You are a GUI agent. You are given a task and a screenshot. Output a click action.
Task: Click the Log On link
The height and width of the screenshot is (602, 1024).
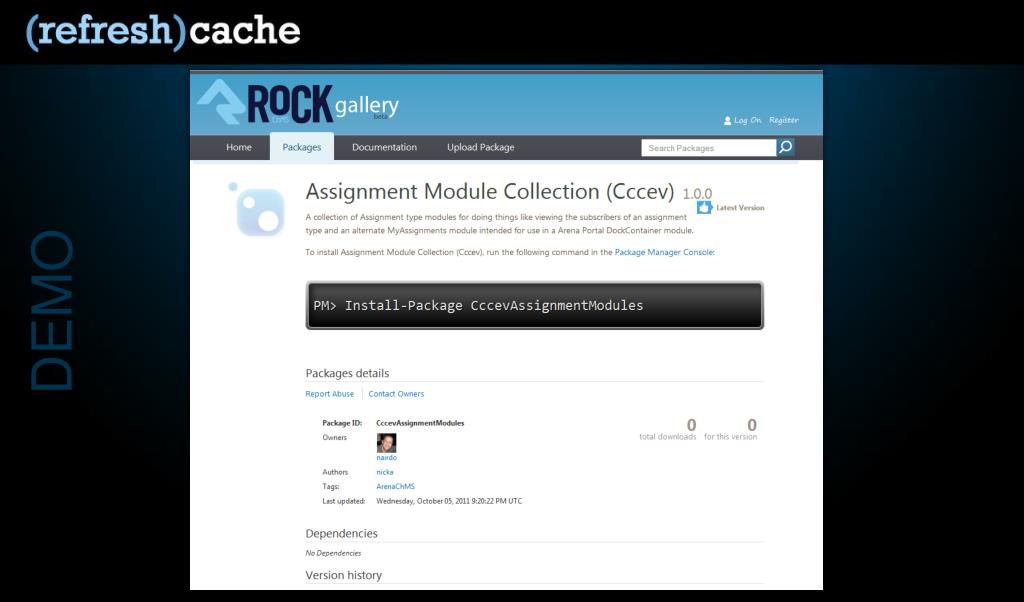(747, 120)
